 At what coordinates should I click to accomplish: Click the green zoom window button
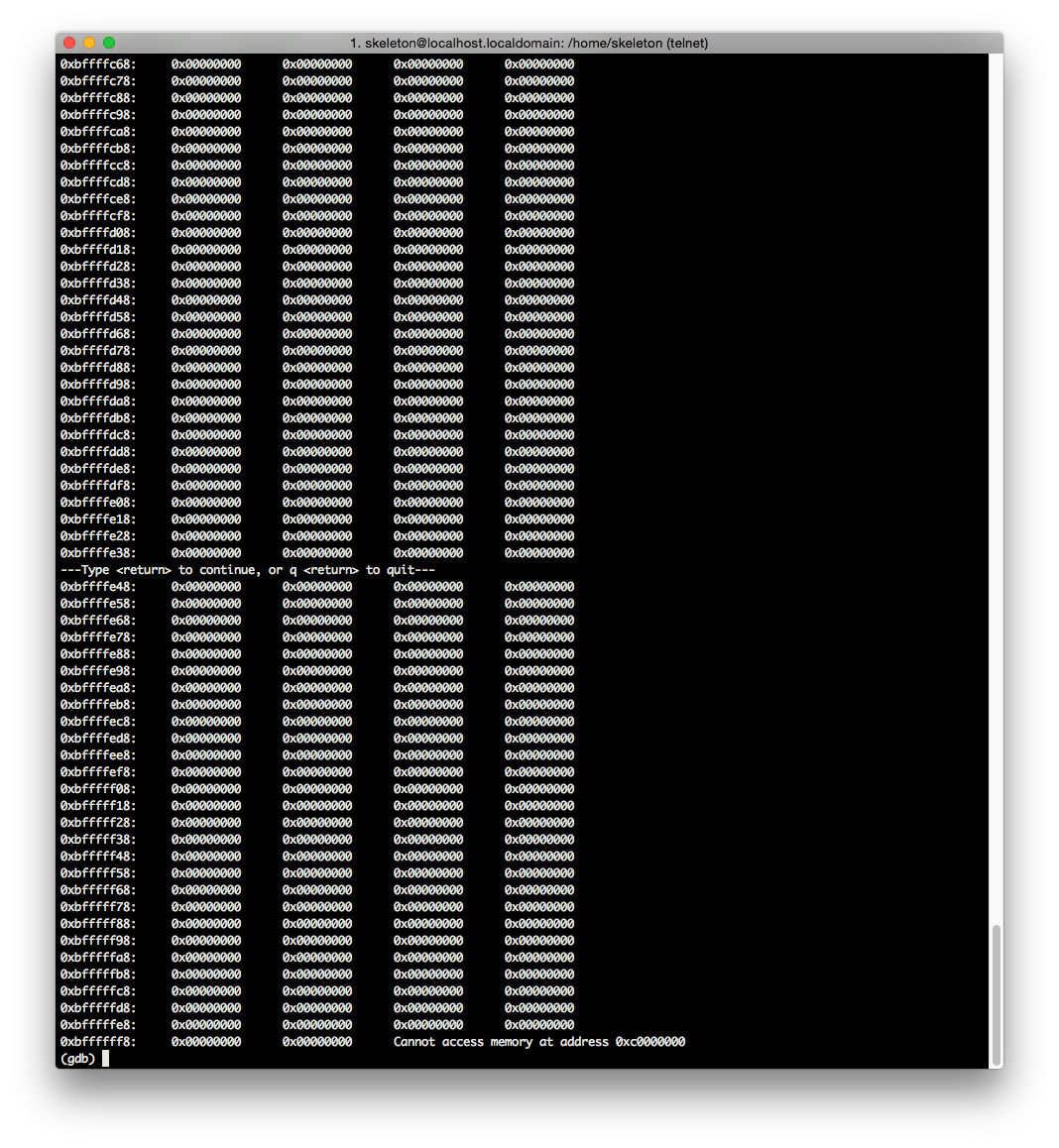[x=109, y=43]
